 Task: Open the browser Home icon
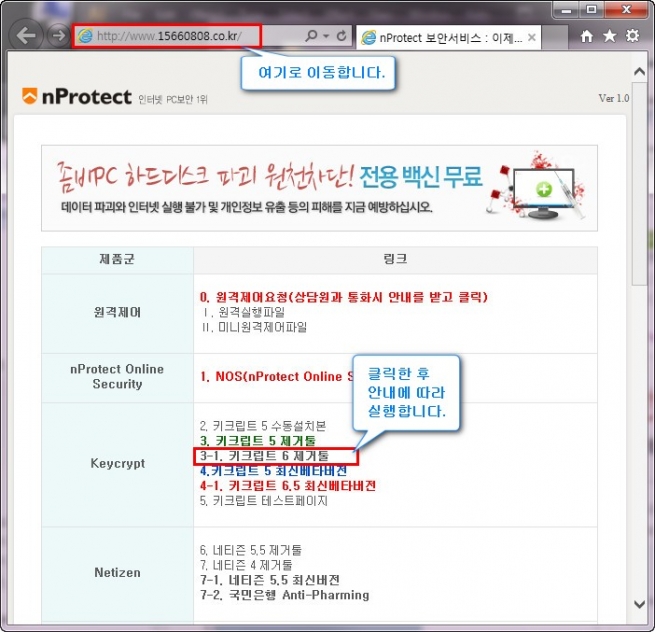pos(587,36)
